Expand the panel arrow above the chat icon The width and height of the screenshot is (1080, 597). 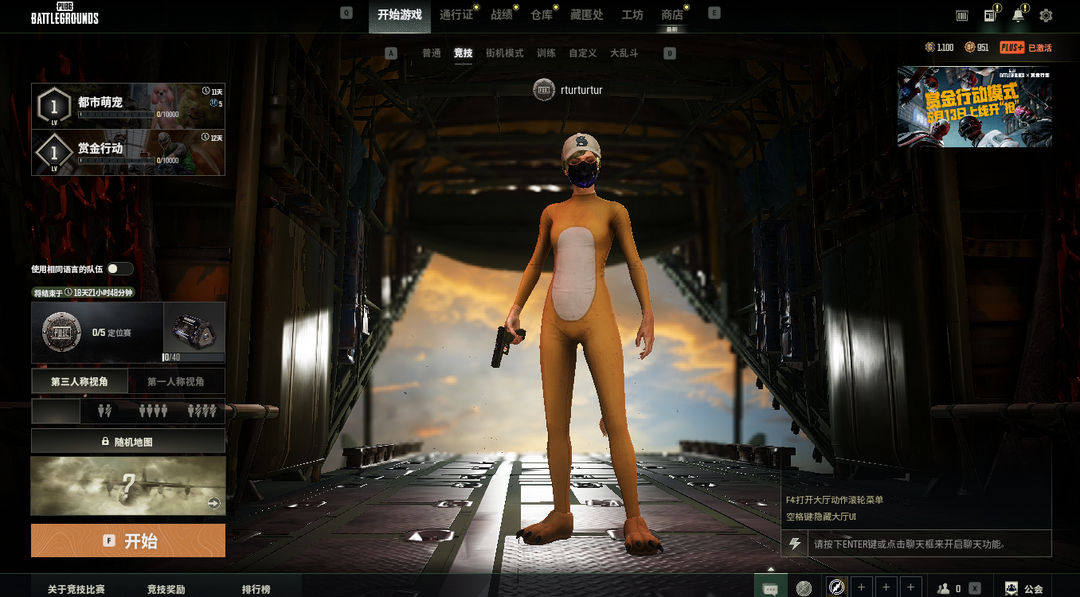click(771, 569)
